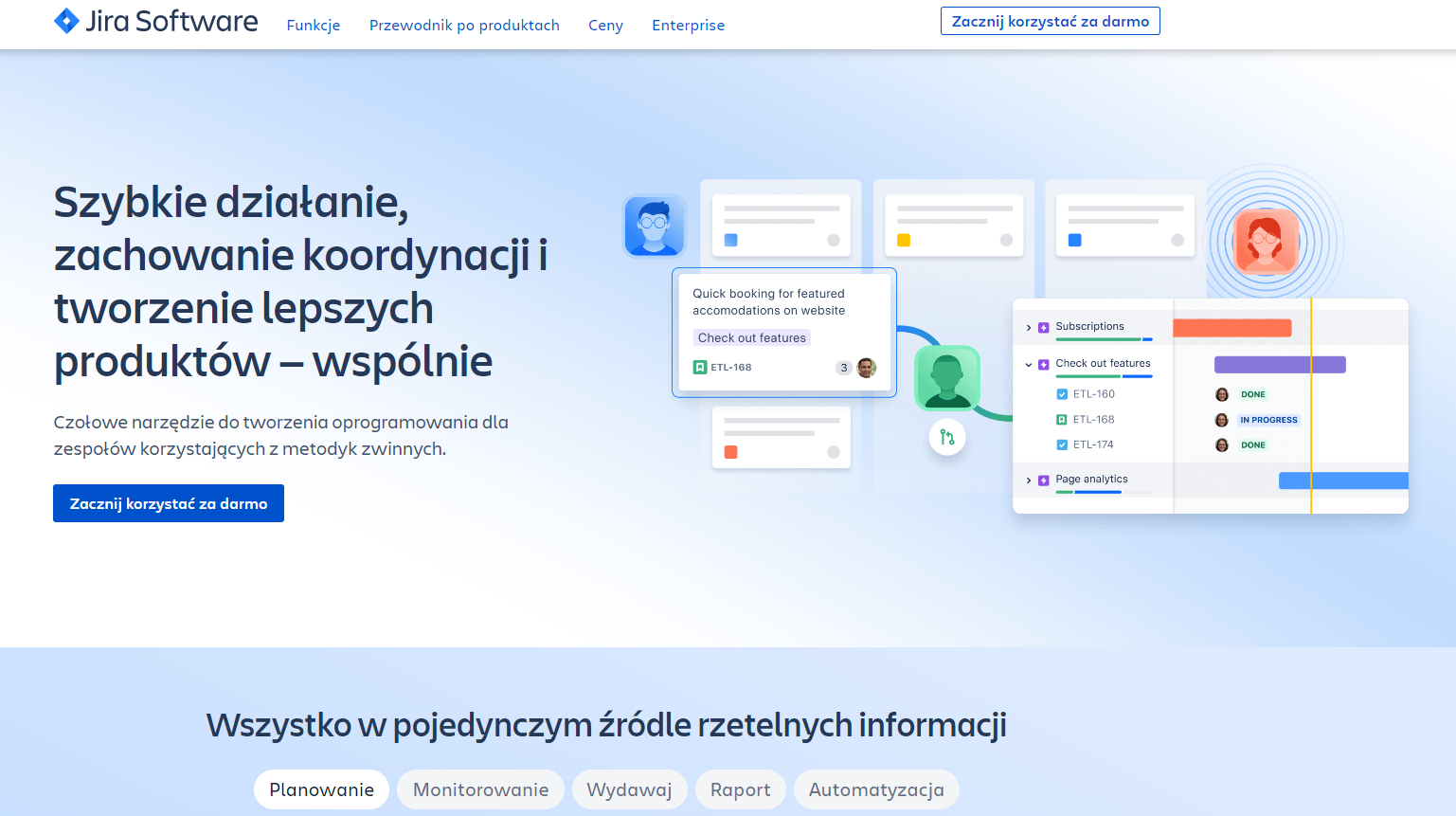The height and width of the screenshot is (816, 1456).
Task: Expand the Subscriptions epic row
Action: [1029, 327]
